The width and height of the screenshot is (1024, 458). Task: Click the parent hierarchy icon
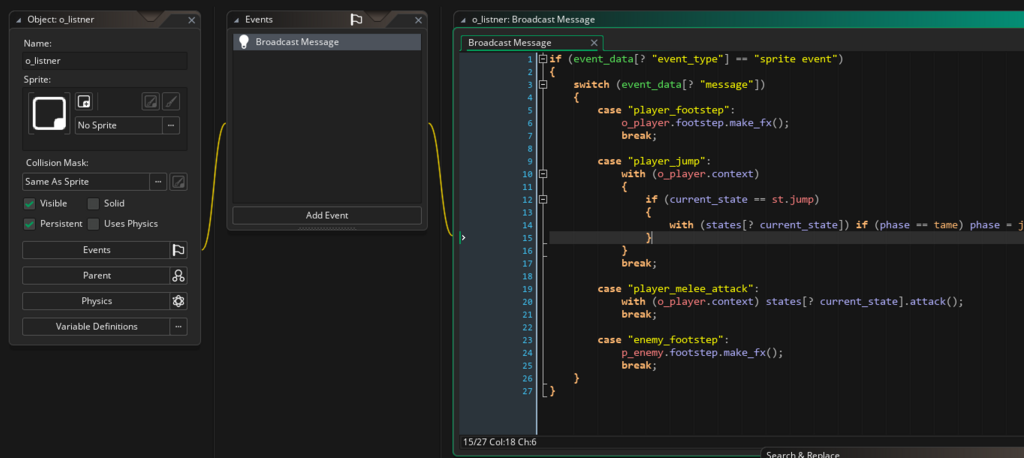pos(178,276)
